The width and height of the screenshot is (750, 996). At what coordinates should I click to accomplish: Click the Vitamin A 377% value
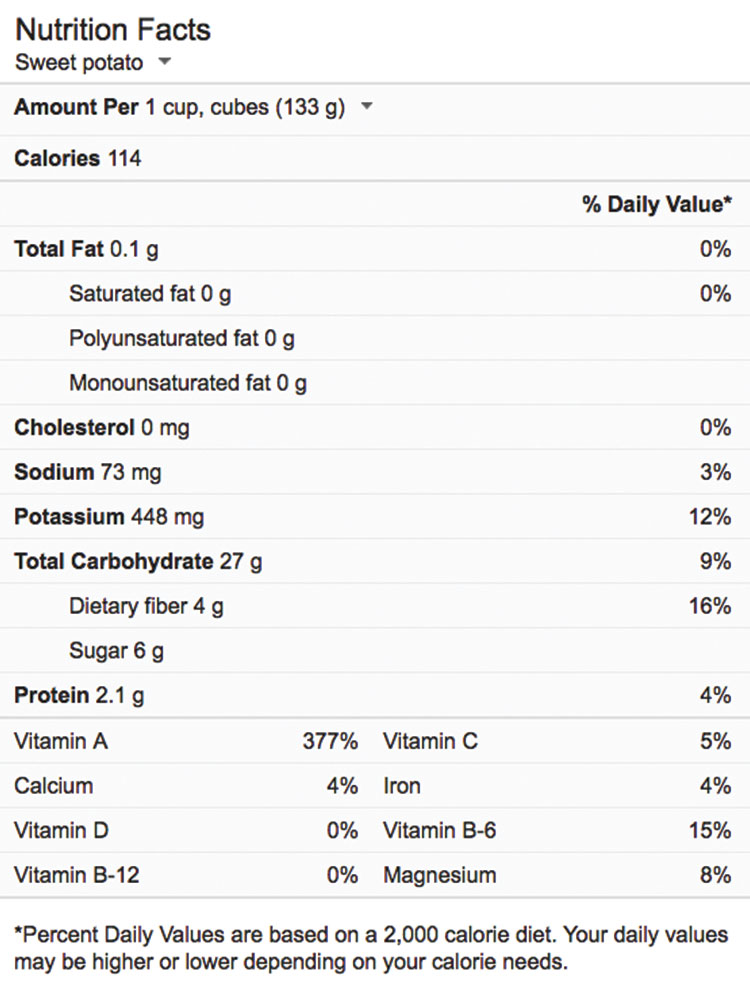(330, 741)
